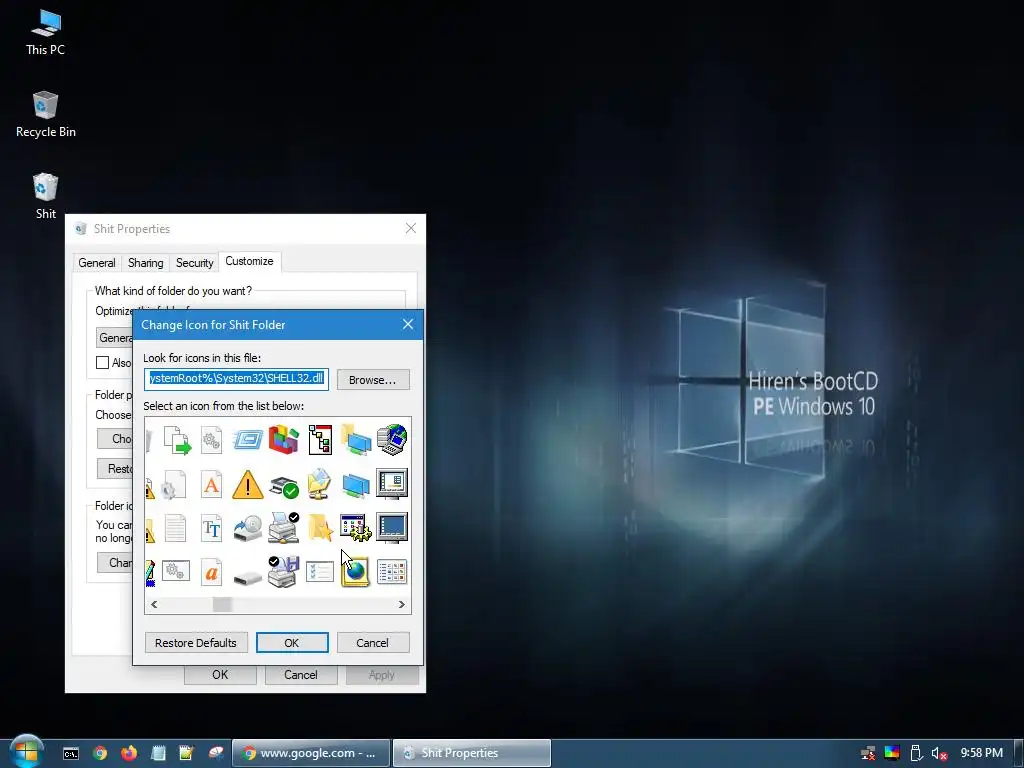Tick the 'Also' checkbox in Shit Properties
The width and height of the screenshot is (1024, 768).
tap(103, 362)
